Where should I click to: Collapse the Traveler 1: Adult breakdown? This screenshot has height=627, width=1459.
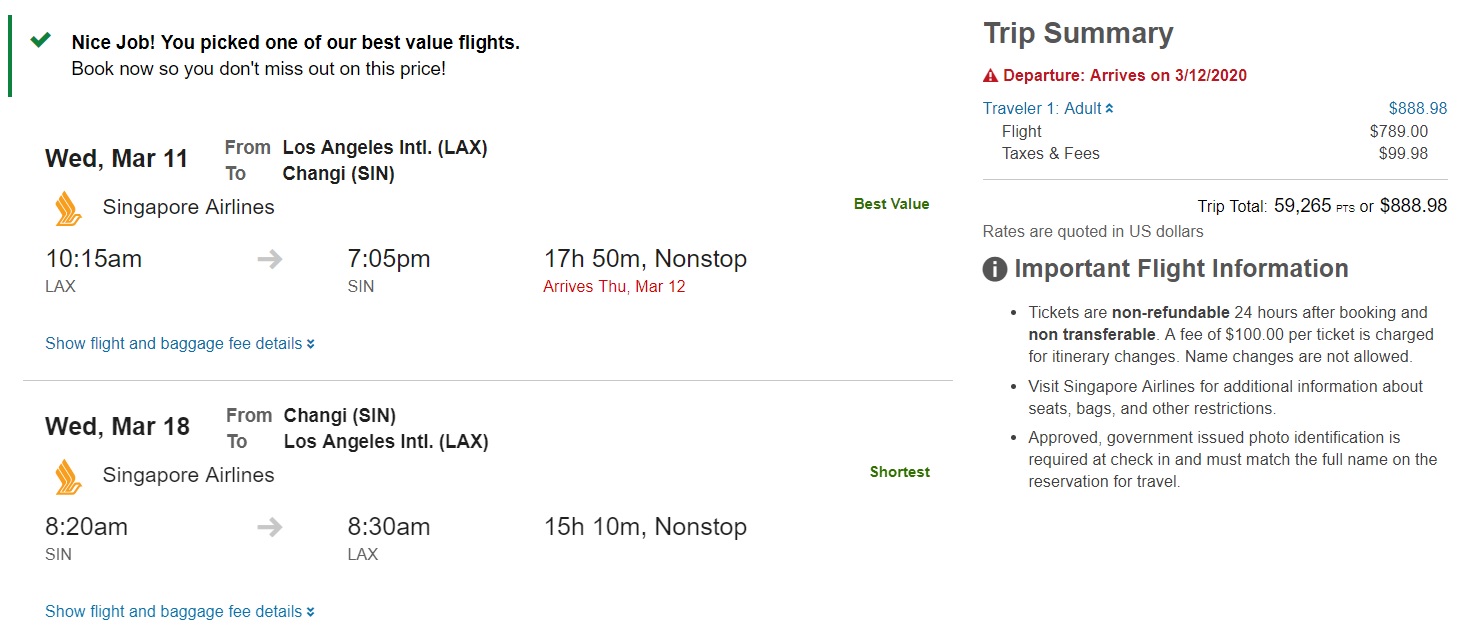point(1048,109)
